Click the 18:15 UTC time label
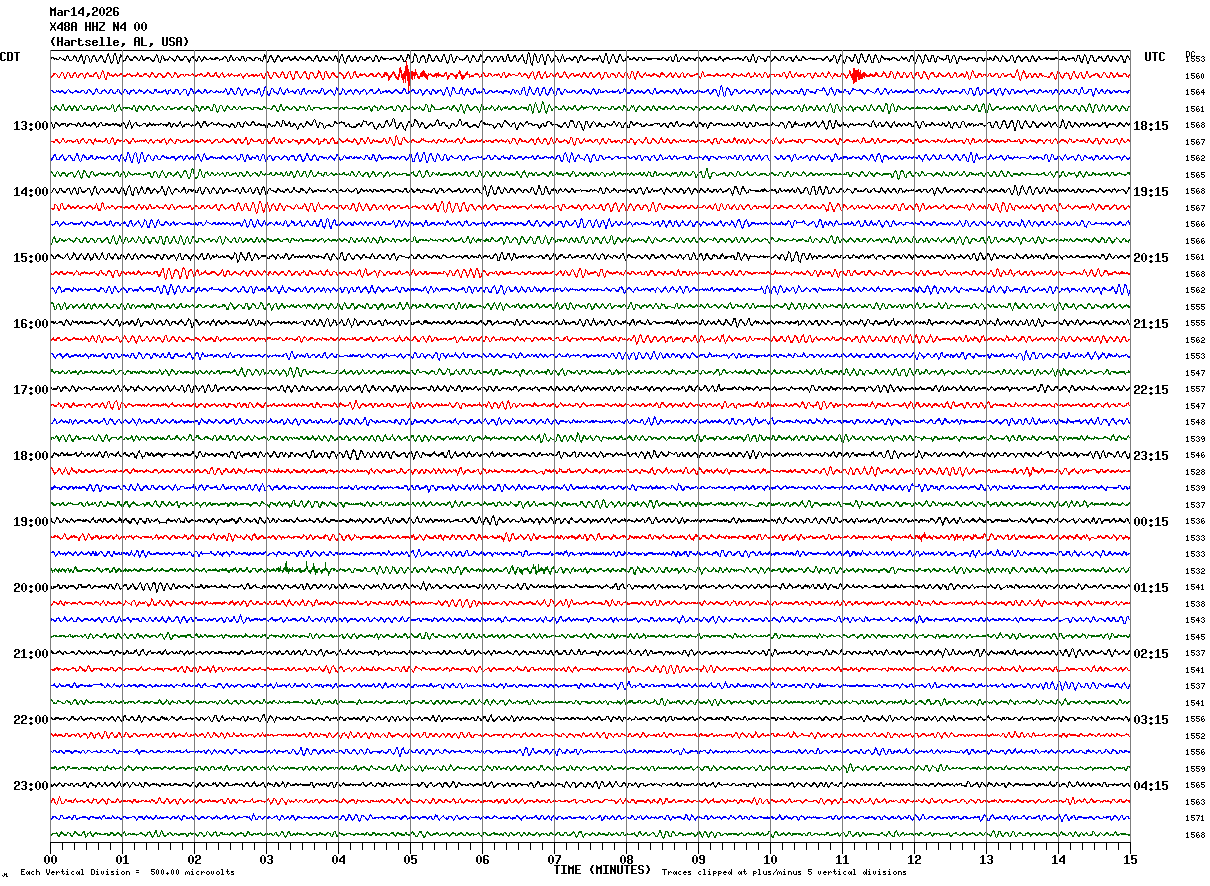Viewport: 1210px width, 886px height. [x=1151, y=126]
